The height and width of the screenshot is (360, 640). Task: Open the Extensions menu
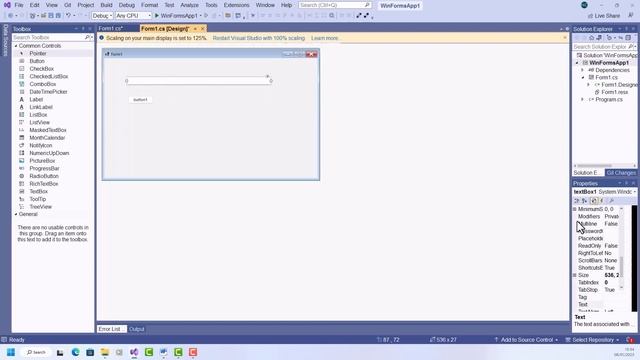tap(236, 5)
